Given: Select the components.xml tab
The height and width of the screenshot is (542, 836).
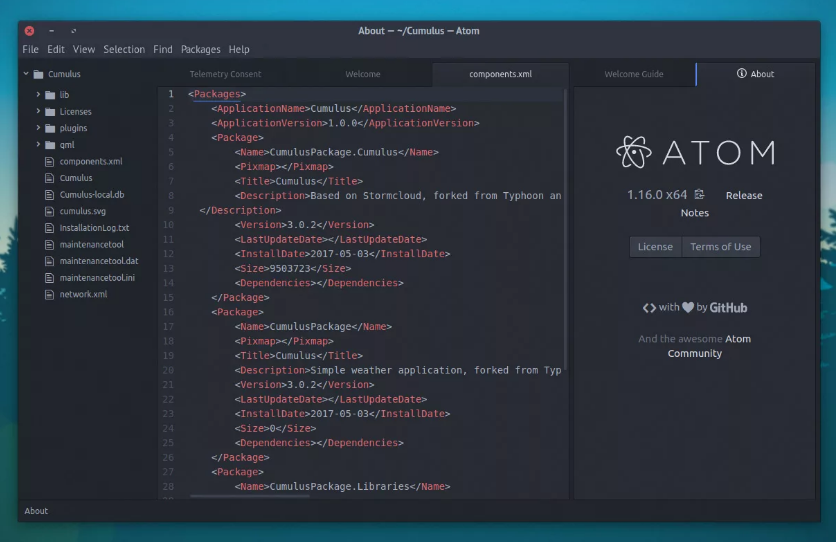Looking at the screenshot, I should pyautogui.click(x=500, y=74).
